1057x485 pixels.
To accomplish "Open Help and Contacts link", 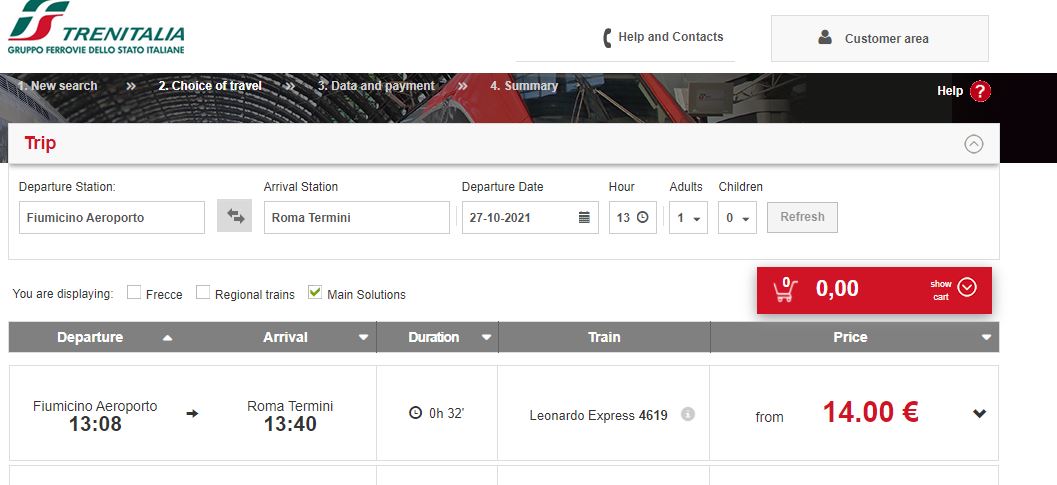I will [x=671, y=37].
